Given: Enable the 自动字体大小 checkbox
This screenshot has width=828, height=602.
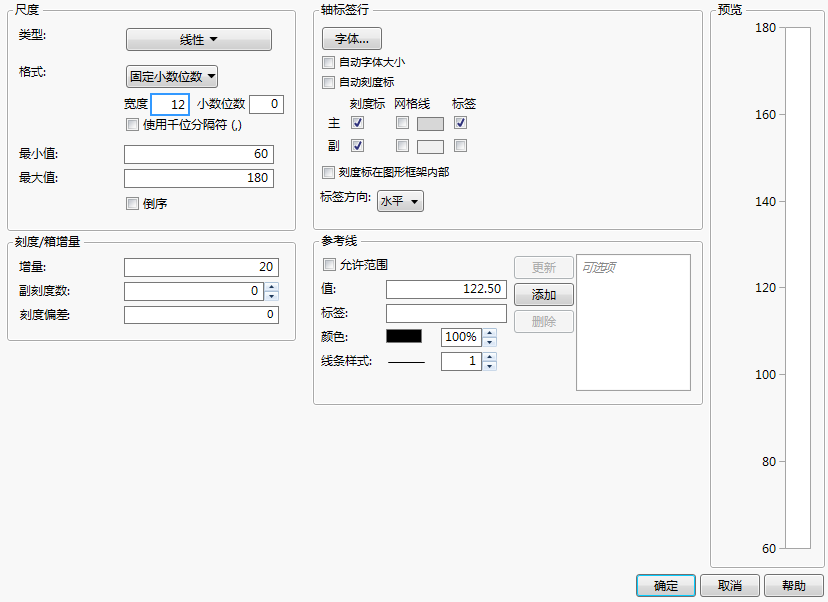Looking at the screenshot, I should (x=328, y=62).
